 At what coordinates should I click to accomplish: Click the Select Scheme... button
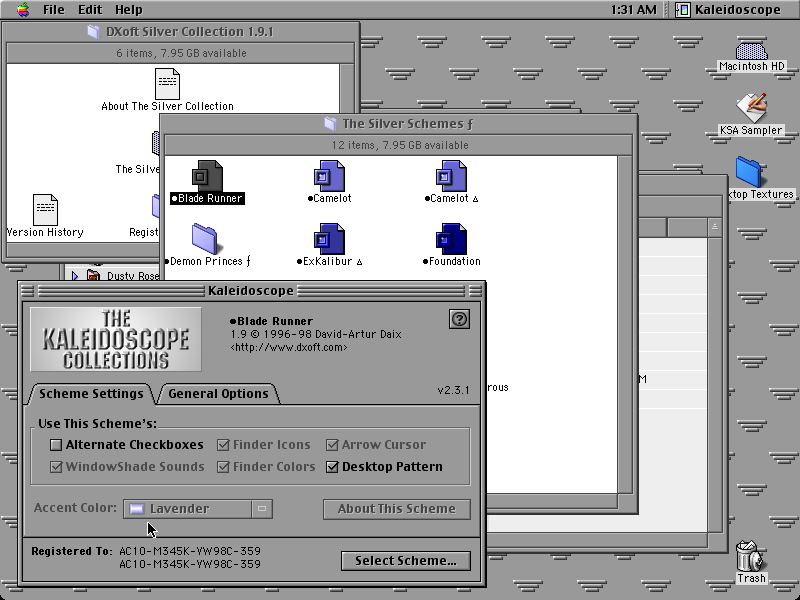click(406, 561)
